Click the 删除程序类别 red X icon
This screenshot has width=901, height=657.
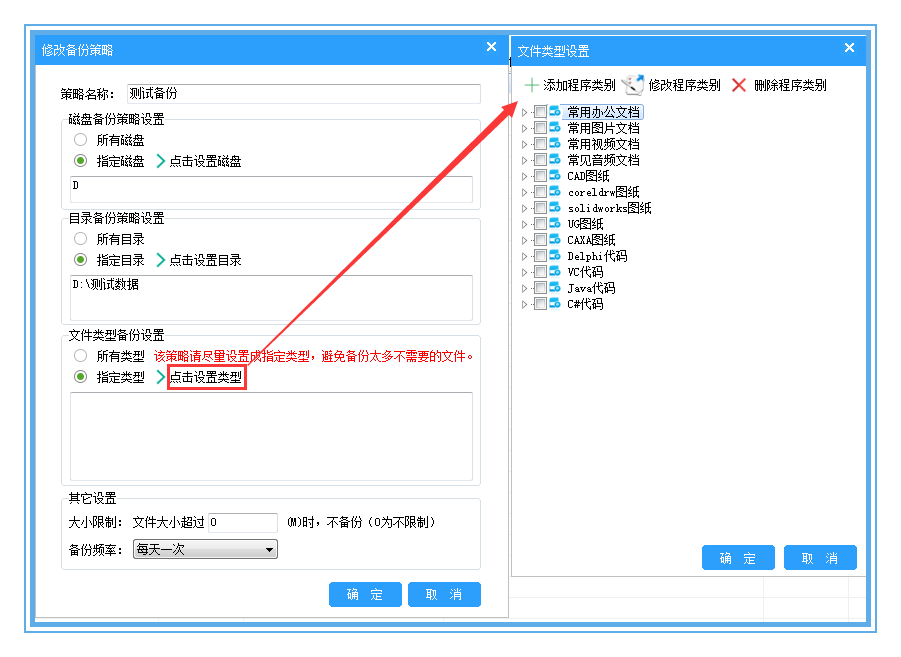[x=740, y=85]
